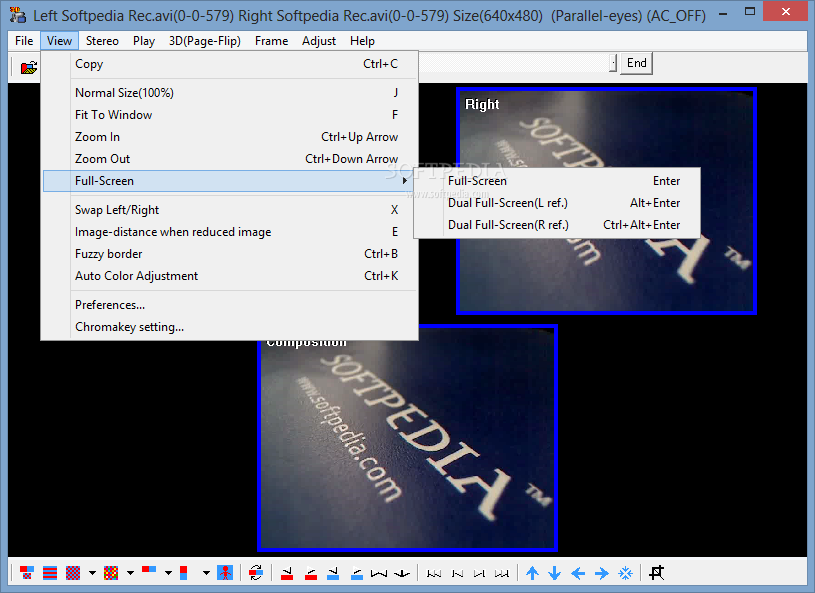Open the Stereo menu
815x593 pixels.
(x=102, y=41)
